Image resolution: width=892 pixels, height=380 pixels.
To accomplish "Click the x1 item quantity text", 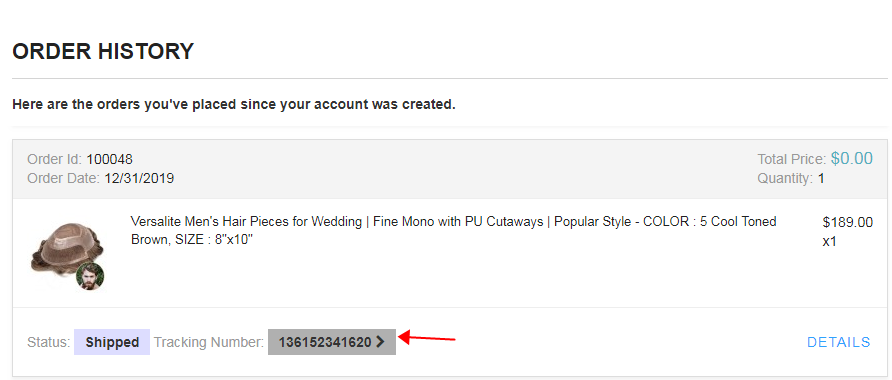I will tap(829, 241).
